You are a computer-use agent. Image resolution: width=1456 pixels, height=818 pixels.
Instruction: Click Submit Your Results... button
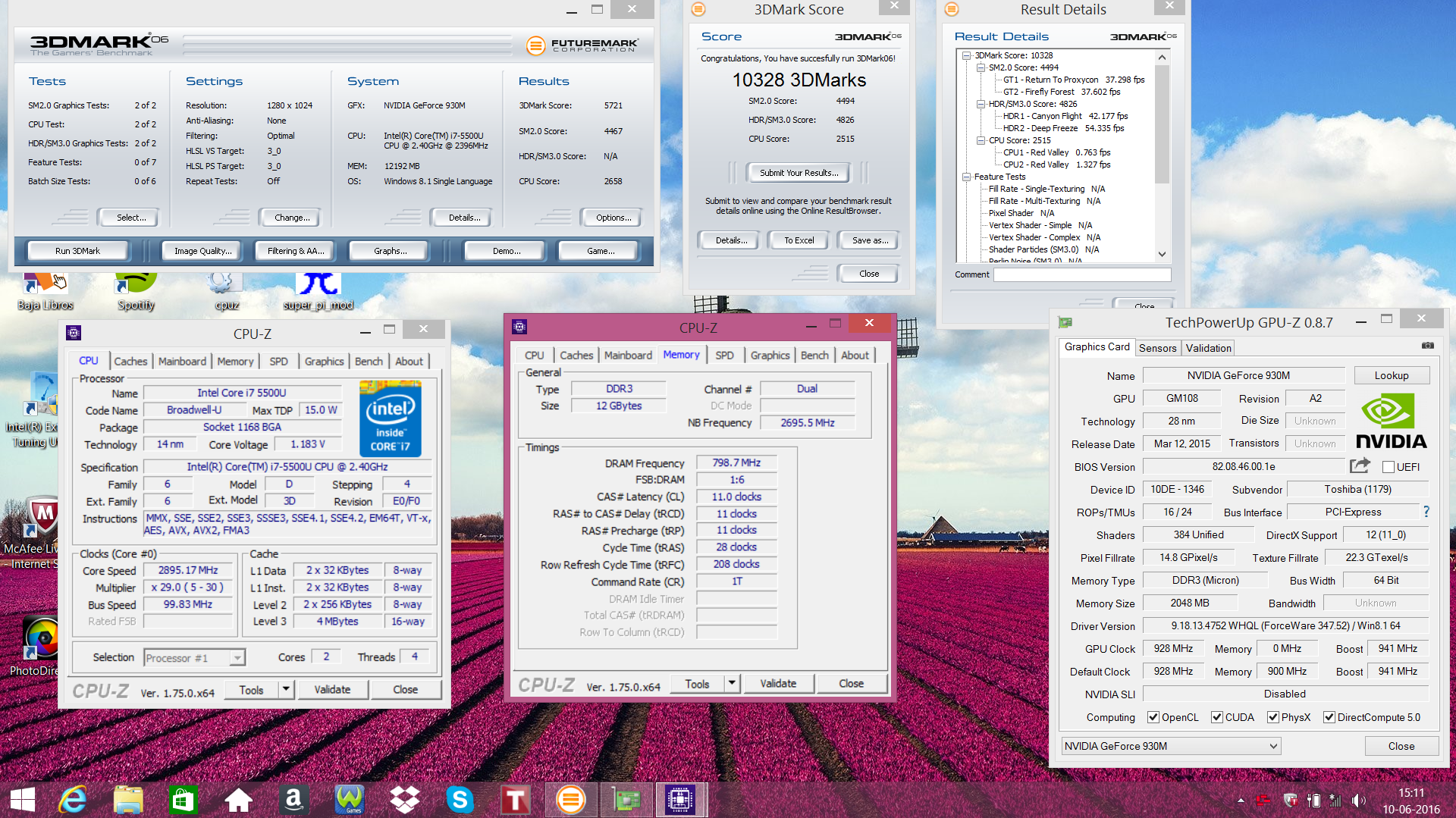click(x=799, y=173)
